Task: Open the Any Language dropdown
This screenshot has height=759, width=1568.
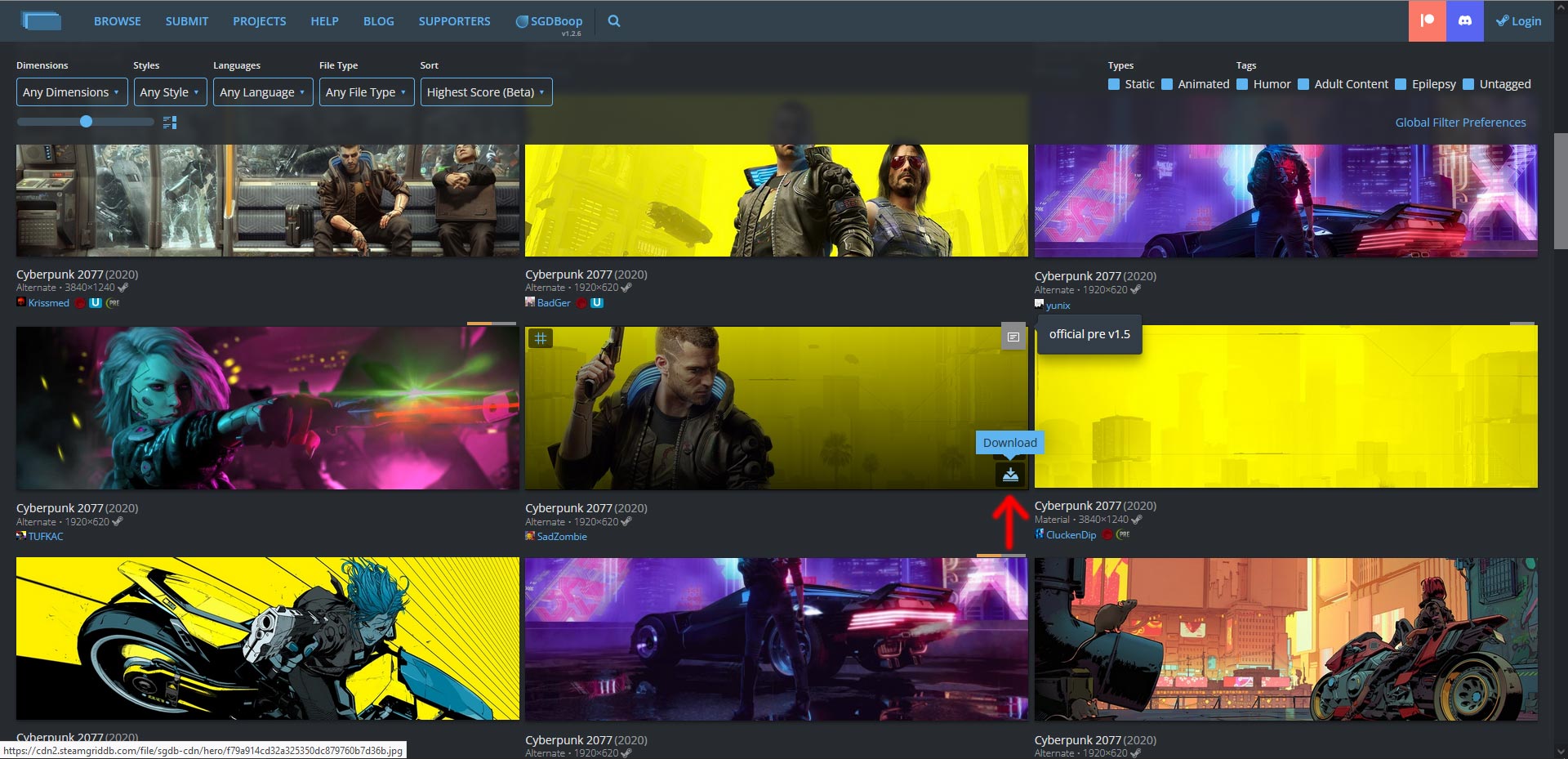Action: (x=263, y=92)
